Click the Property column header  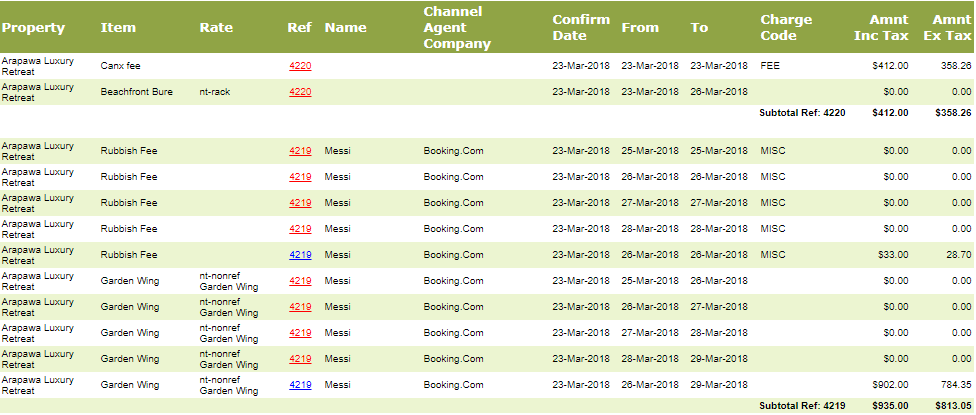pos(33,27)
